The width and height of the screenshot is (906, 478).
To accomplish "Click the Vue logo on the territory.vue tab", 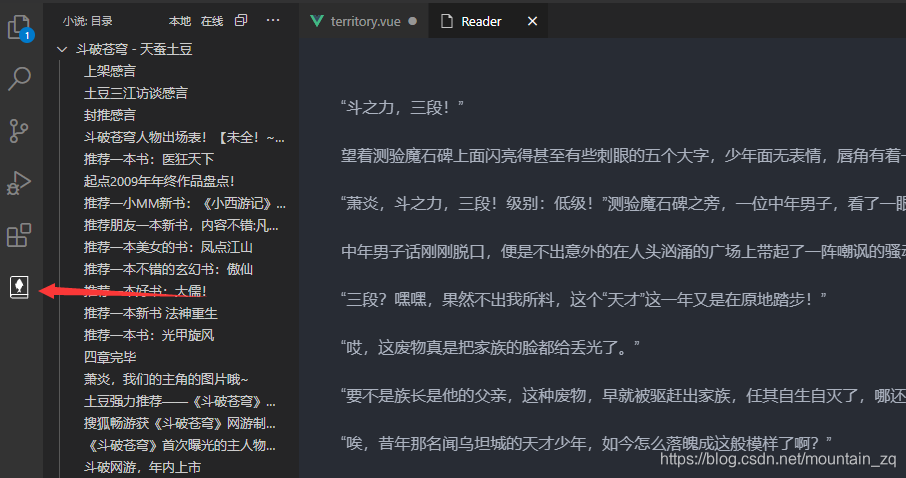I will pyautogui.click(x=317, y=21).
